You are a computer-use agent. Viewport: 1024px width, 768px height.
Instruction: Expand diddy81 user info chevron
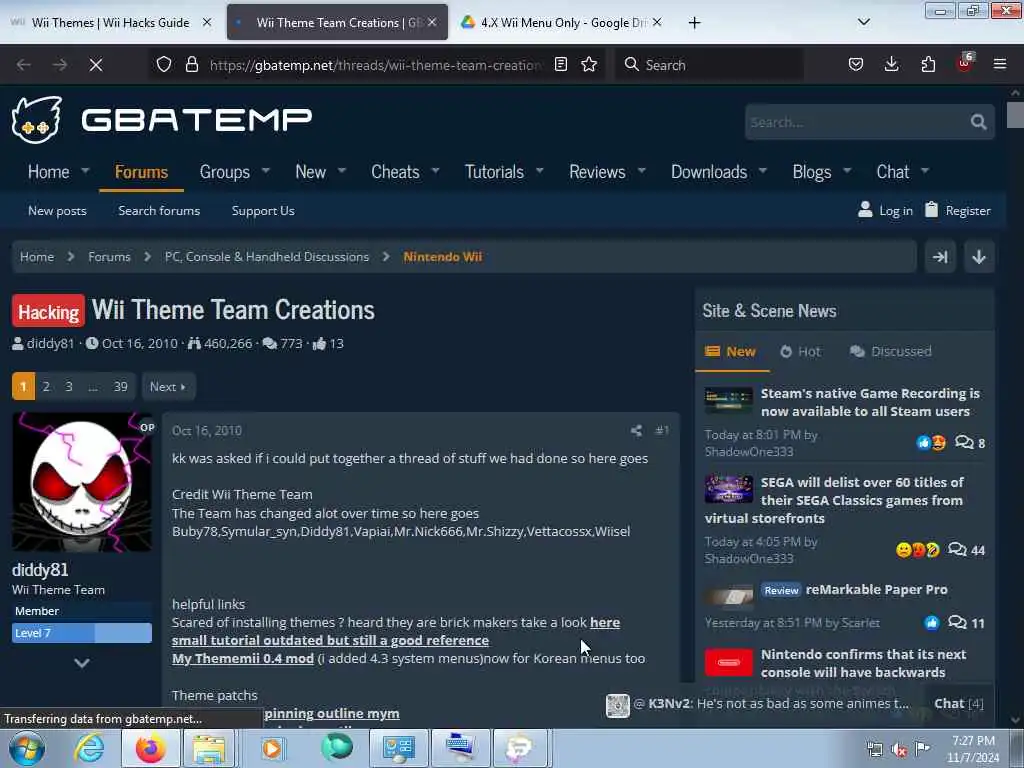point(82,663)
